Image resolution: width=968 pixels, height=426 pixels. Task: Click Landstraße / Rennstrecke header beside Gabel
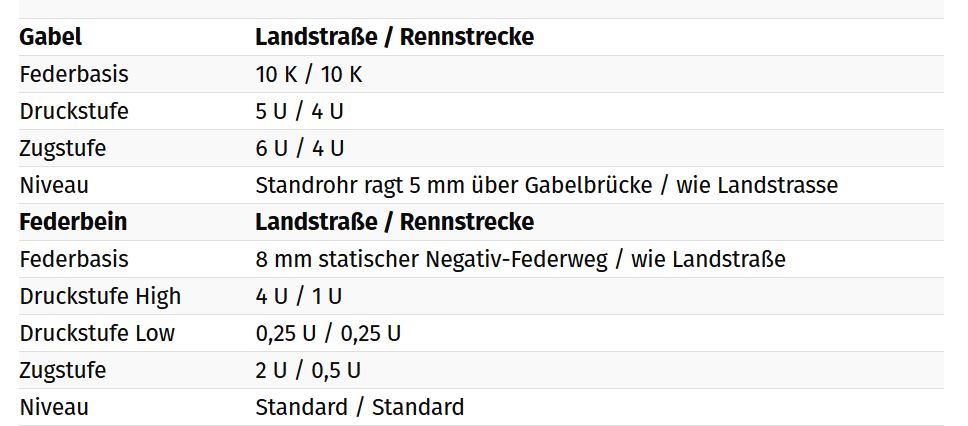click(394, 37)
